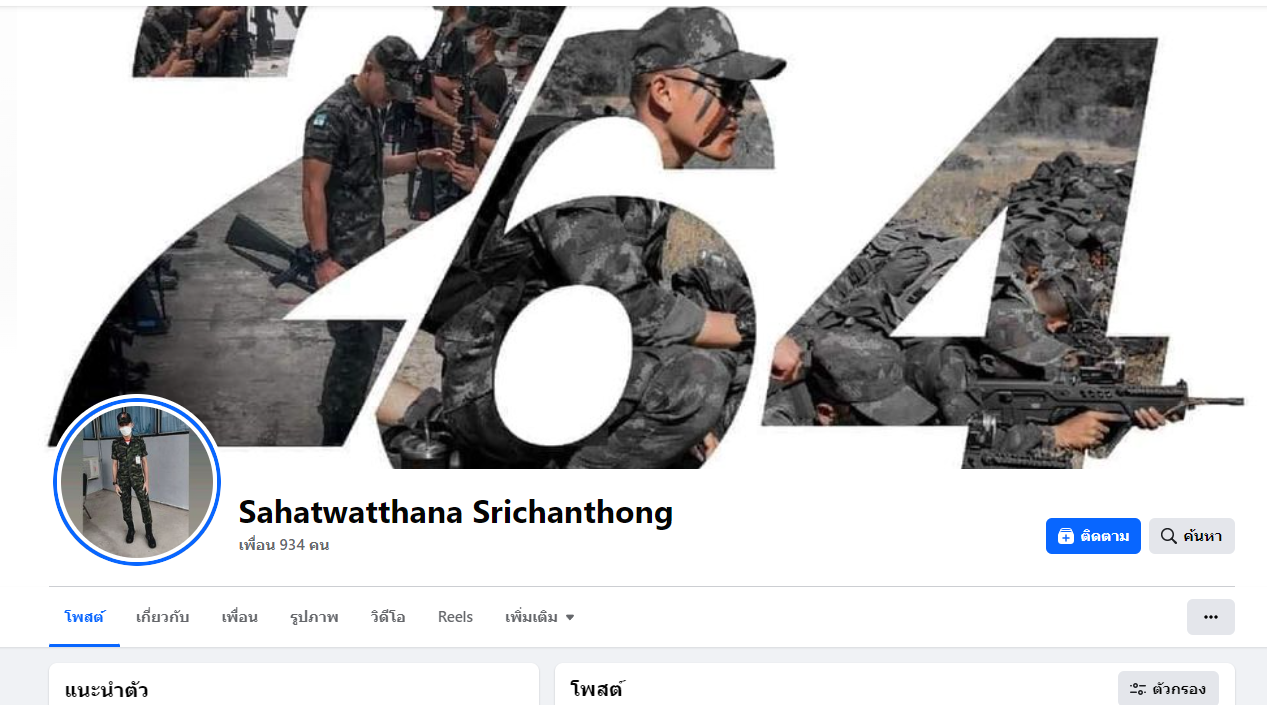
Task: Open the Reels tab
Action: (455, 617)
